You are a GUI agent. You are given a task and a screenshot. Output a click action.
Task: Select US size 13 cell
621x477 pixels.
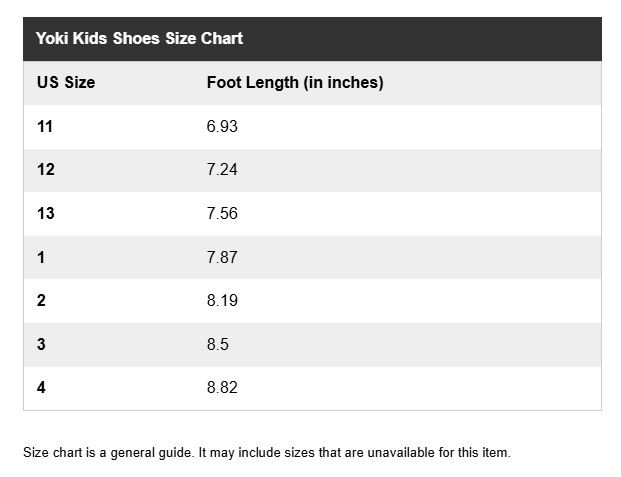[46, 213]
